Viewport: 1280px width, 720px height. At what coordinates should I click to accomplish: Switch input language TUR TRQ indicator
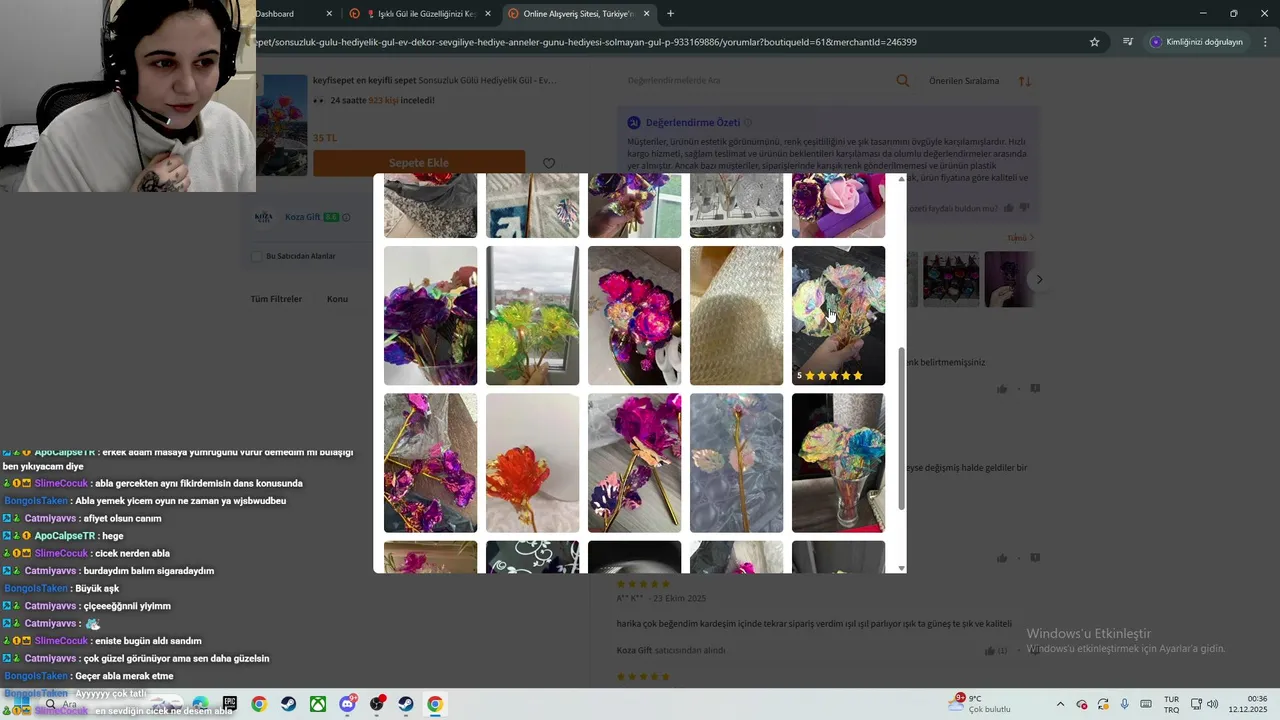(1171, 704)
